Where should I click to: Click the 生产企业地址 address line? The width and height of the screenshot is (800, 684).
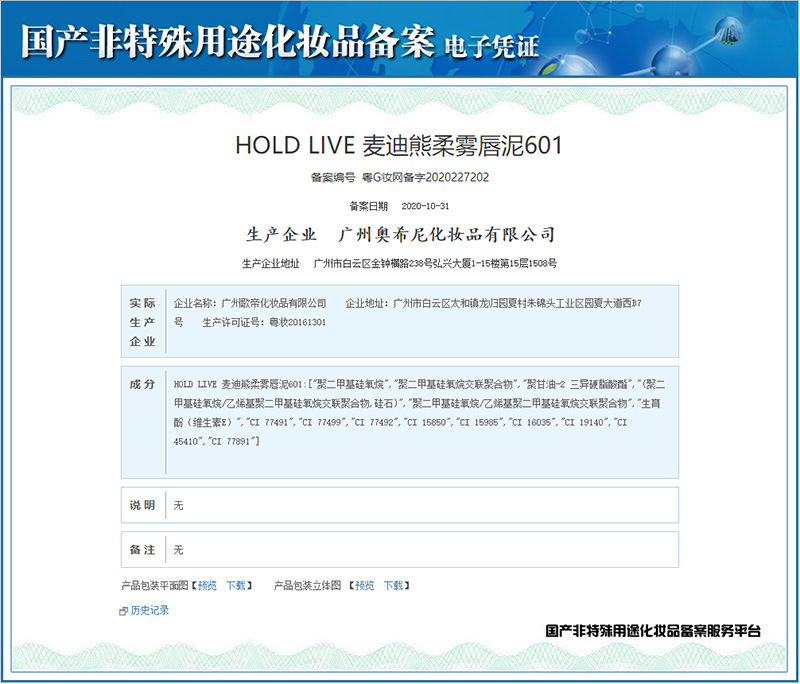tap(399, 264)
